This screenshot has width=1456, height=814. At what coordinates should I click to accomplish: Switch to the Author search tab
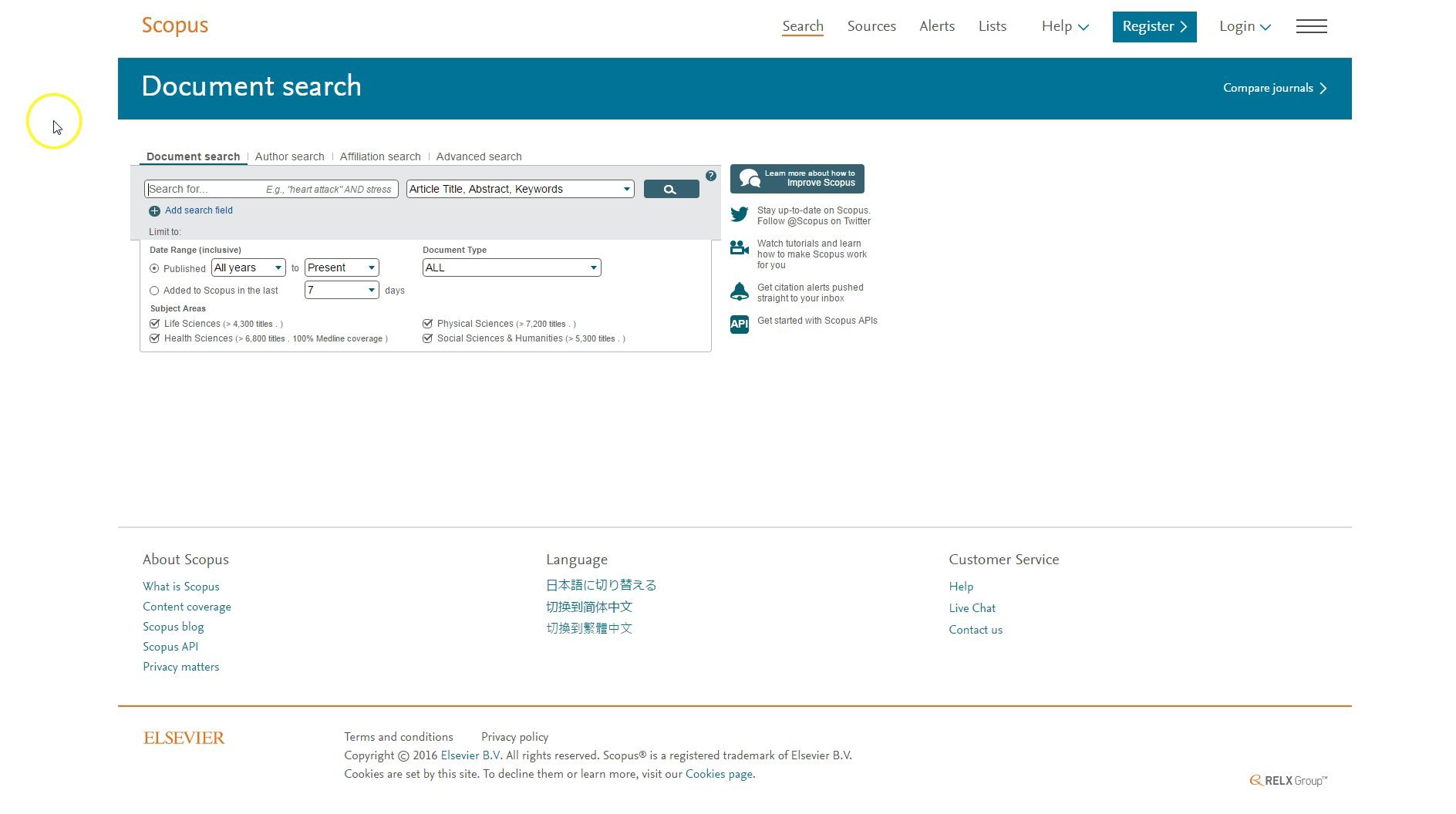click(289, 156)
